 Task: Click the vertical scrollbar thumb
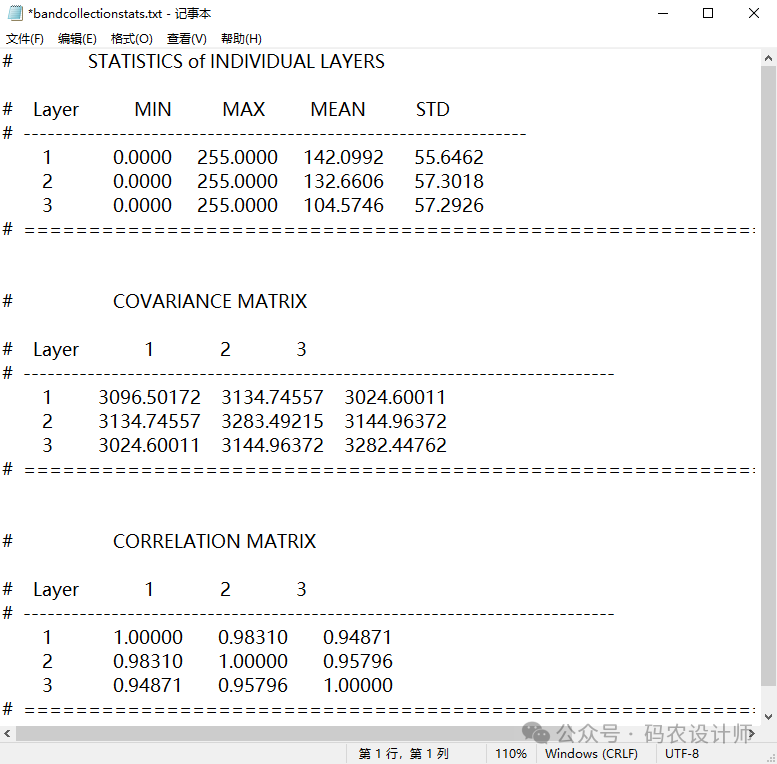[x=767, y=370]
